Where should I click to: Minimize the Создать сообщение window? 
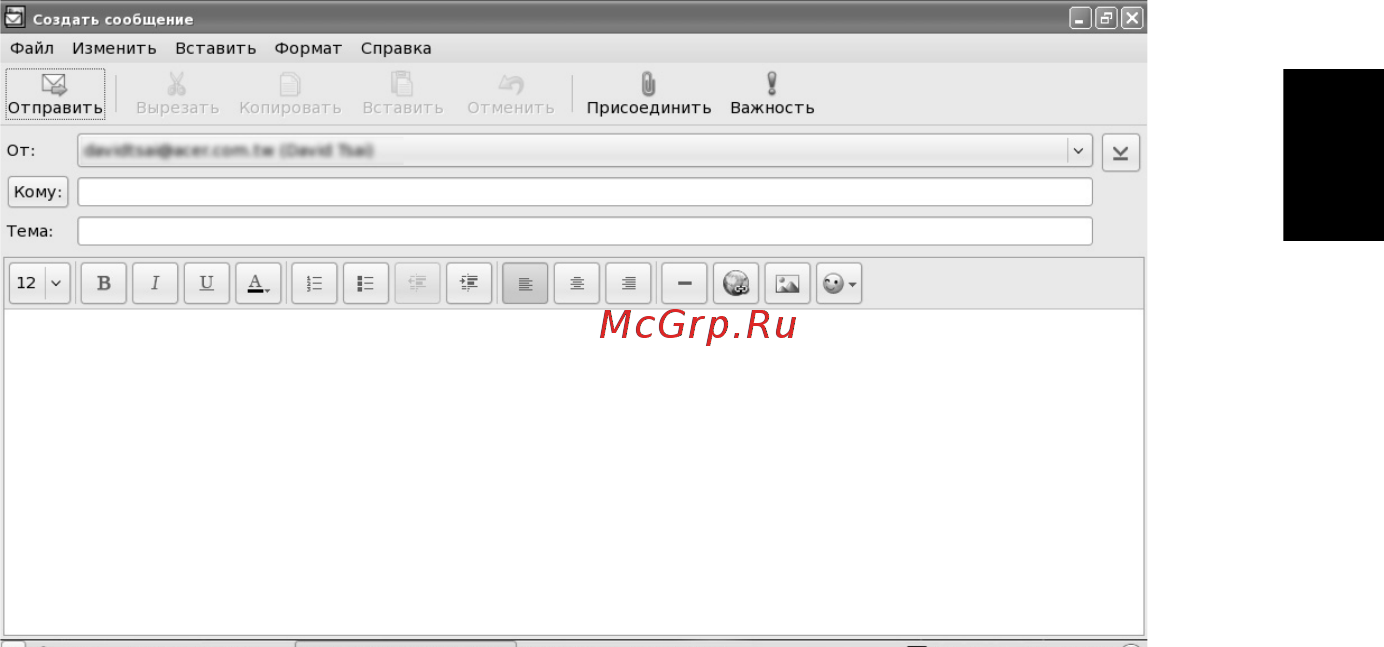[1080, 18]
